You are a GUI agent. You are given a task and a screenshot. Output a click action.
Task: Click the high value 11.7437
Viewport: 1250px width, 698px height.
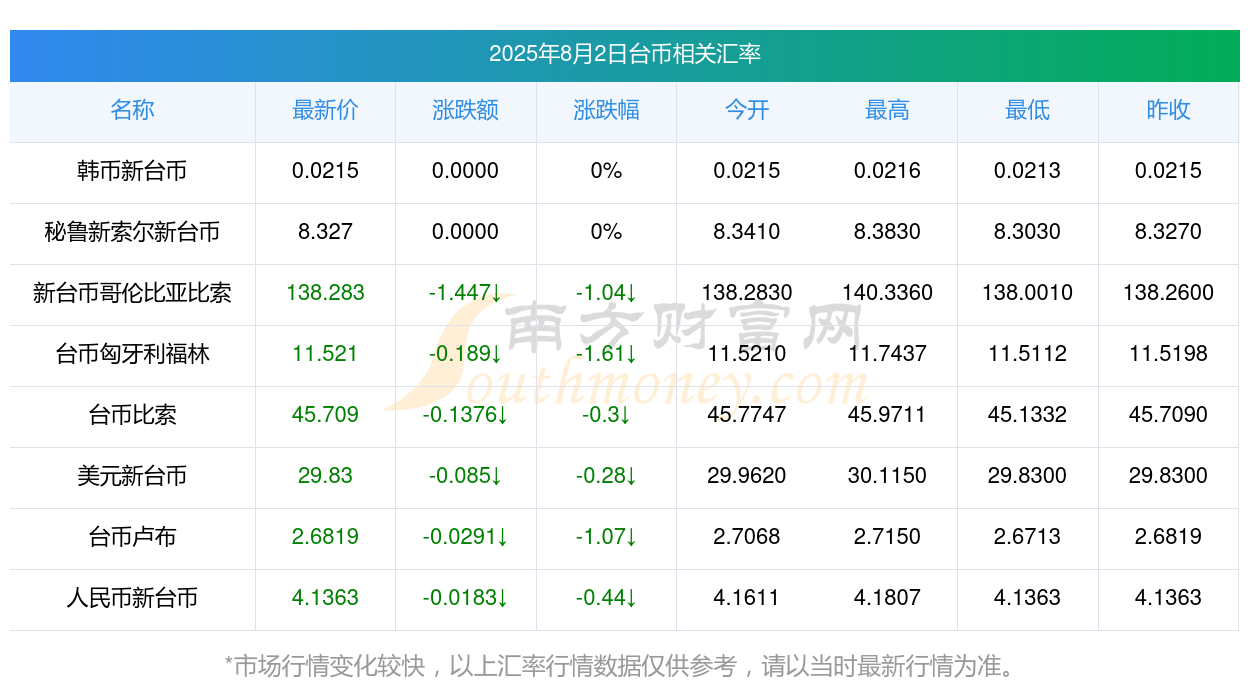point(887,354)
